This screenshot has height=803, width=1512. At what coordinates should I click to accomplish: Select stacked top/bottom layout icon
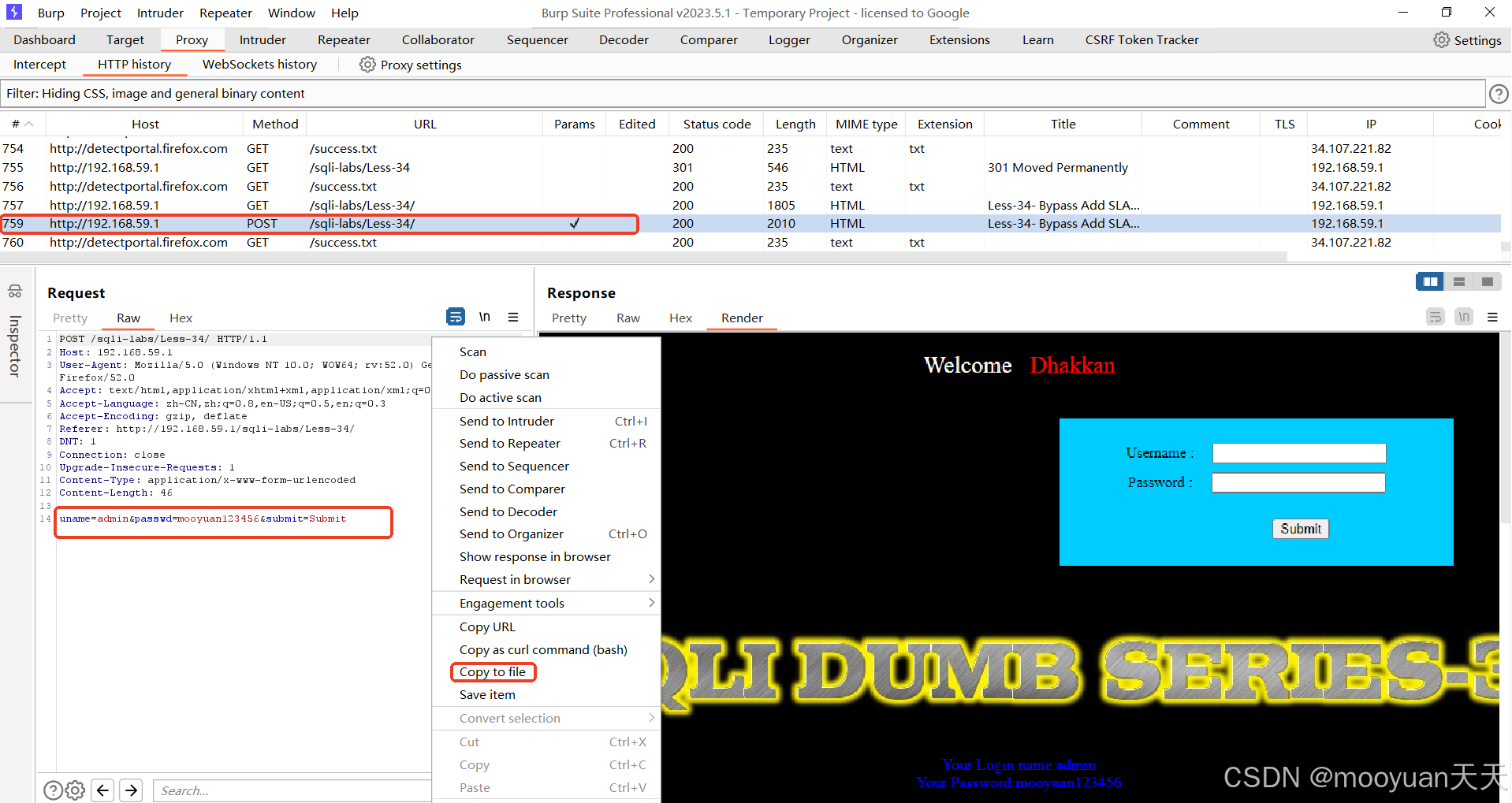(x=1459, y=281)
